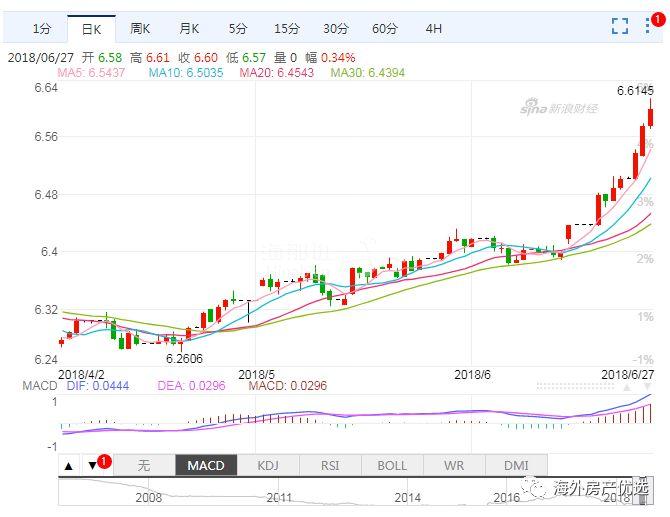The height and width of the screenshot is (517, 670).
Task: Show the 30-minute chart
Action: 335,28
